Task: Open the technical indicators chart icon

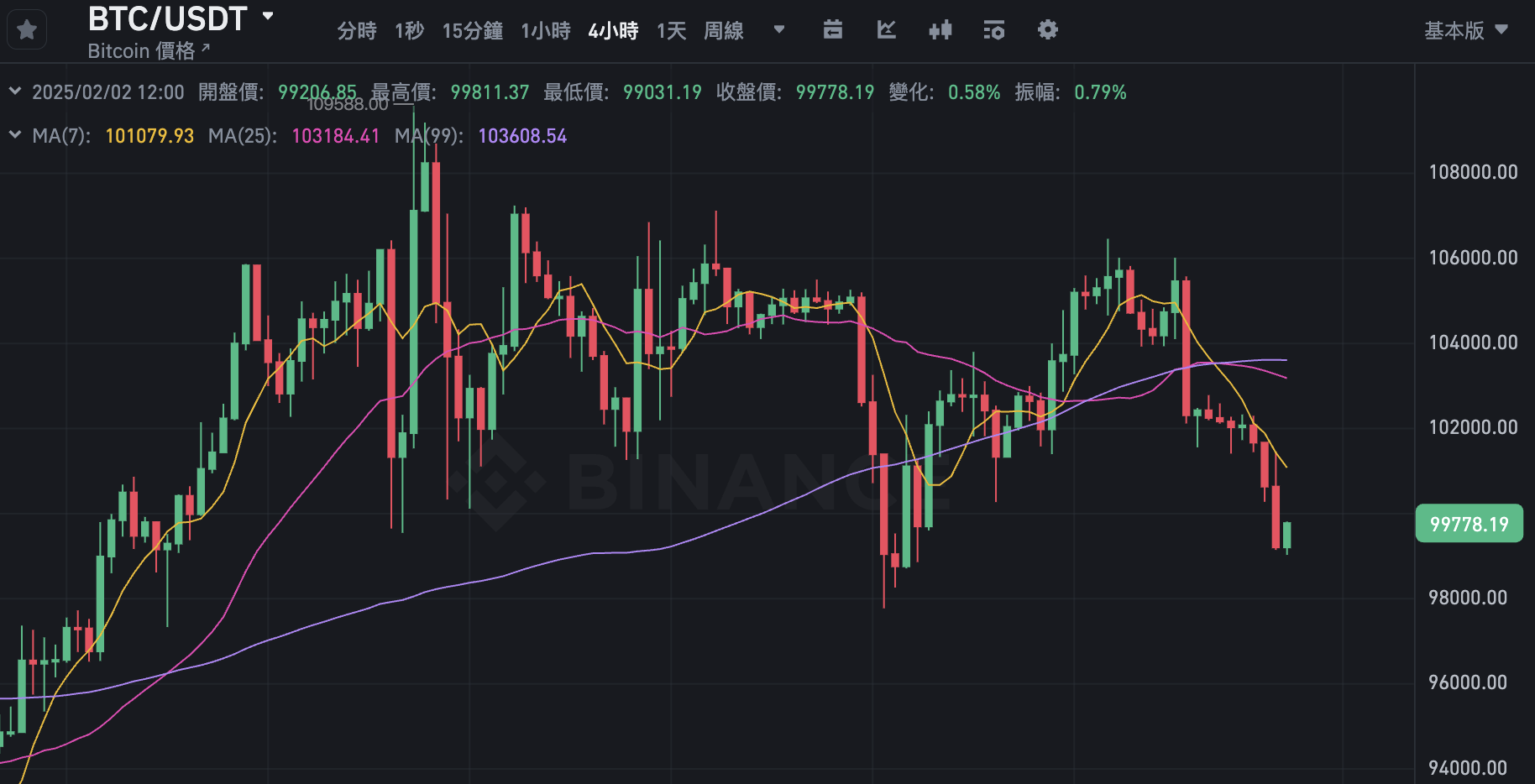Action: coord(886,30)
